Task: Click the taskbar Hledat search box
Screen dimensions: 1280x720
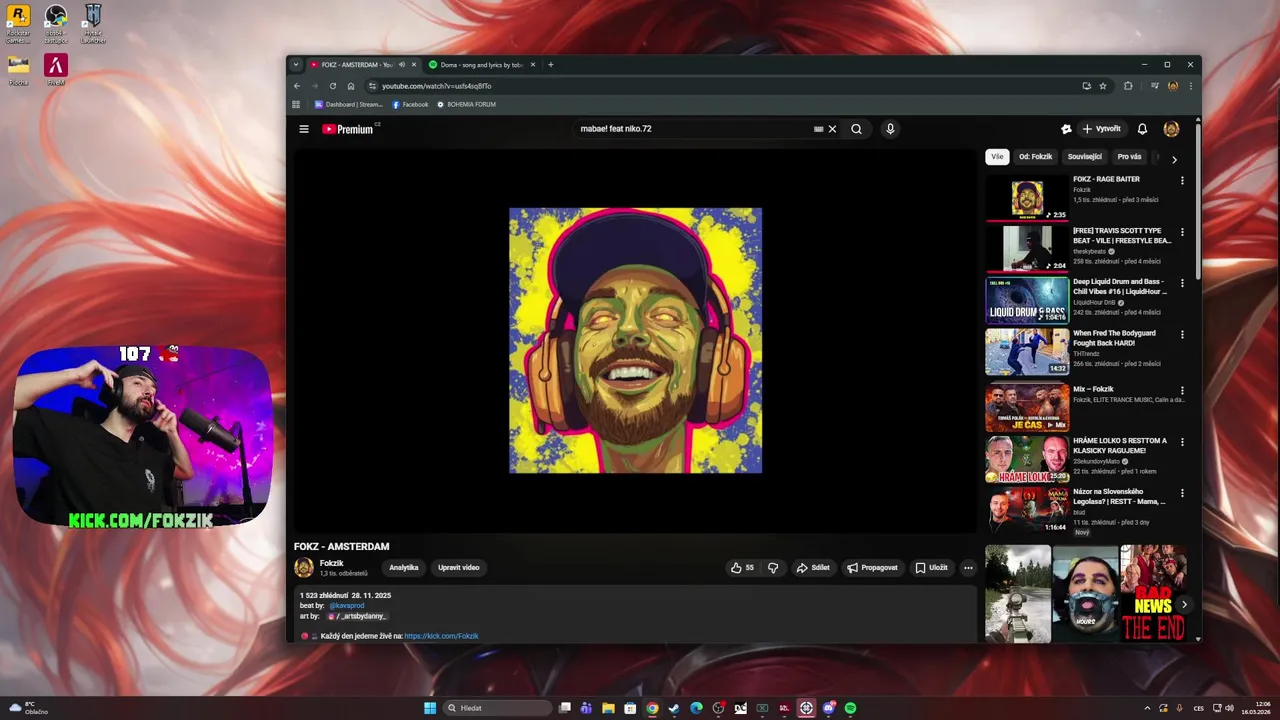Action: click(x=497, y=708)
